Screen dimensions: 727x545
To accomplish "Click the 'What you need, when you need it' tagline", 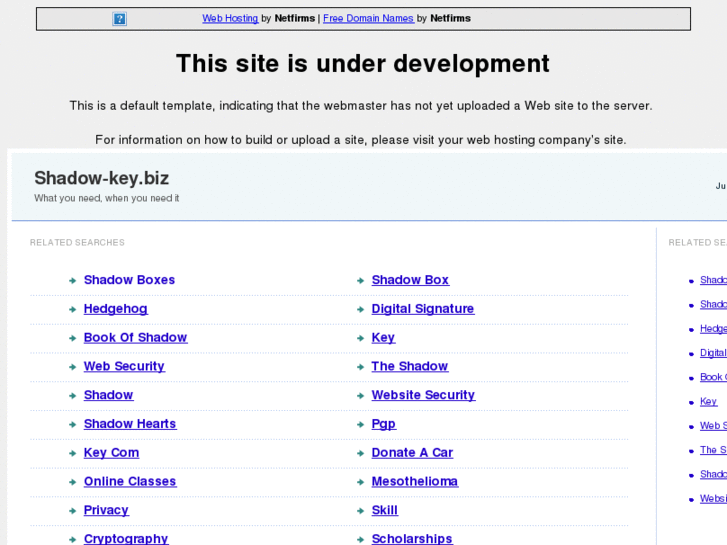I will pos(107,198).
